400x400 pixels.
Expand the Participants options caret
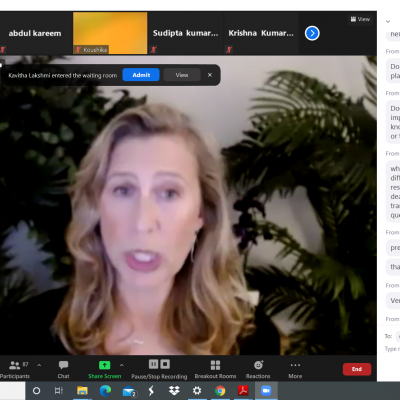39,365
